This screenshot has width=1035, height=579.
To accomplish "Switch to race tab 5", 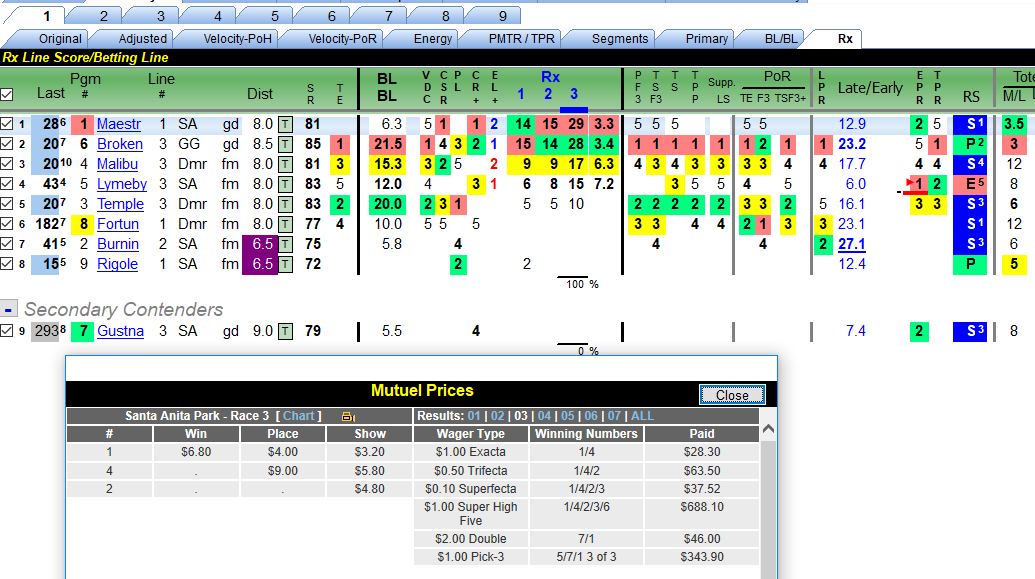I will click(x=275, y=16).
